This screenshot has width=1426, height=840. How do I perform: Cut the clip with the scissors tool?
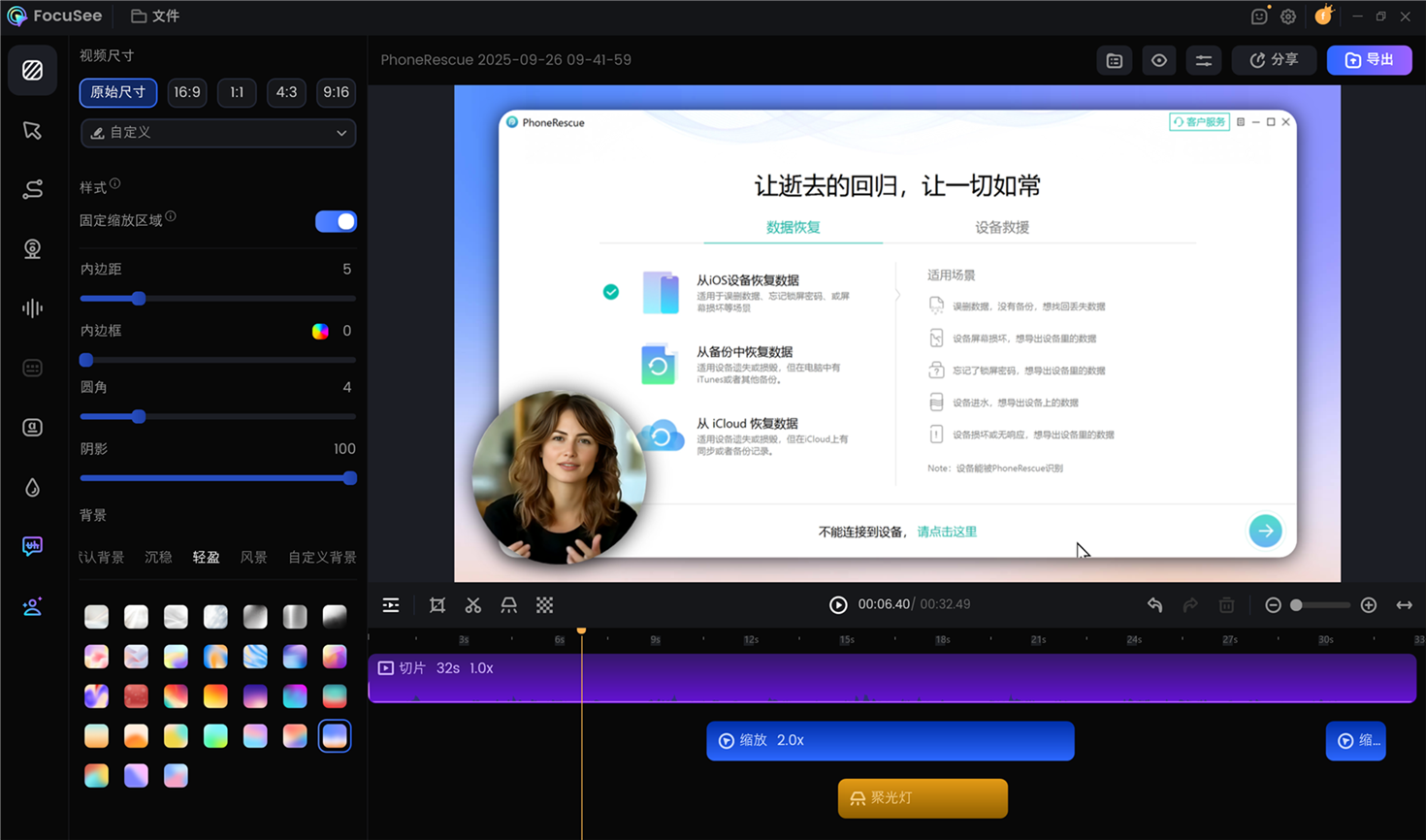pos(472,604)
